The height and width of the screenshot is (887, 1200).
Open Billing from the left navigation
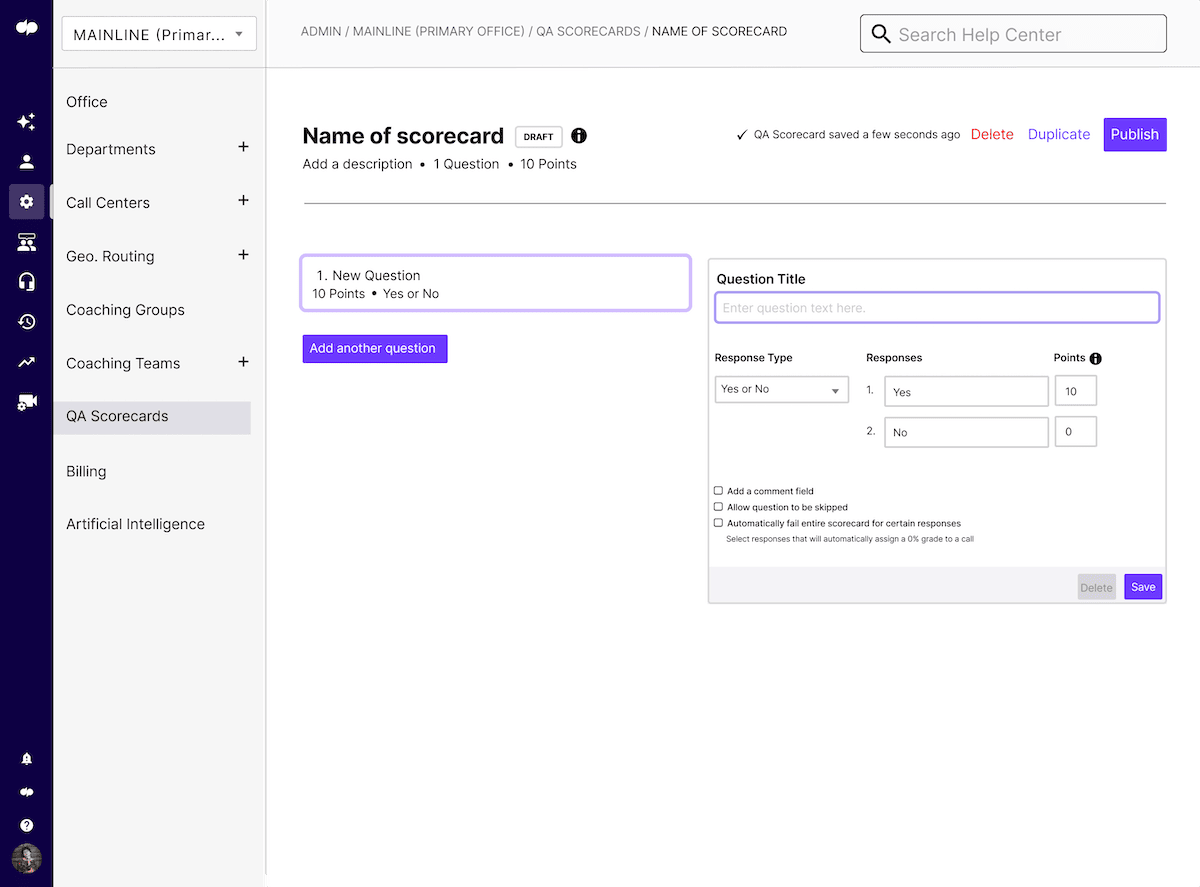point(85,471)
